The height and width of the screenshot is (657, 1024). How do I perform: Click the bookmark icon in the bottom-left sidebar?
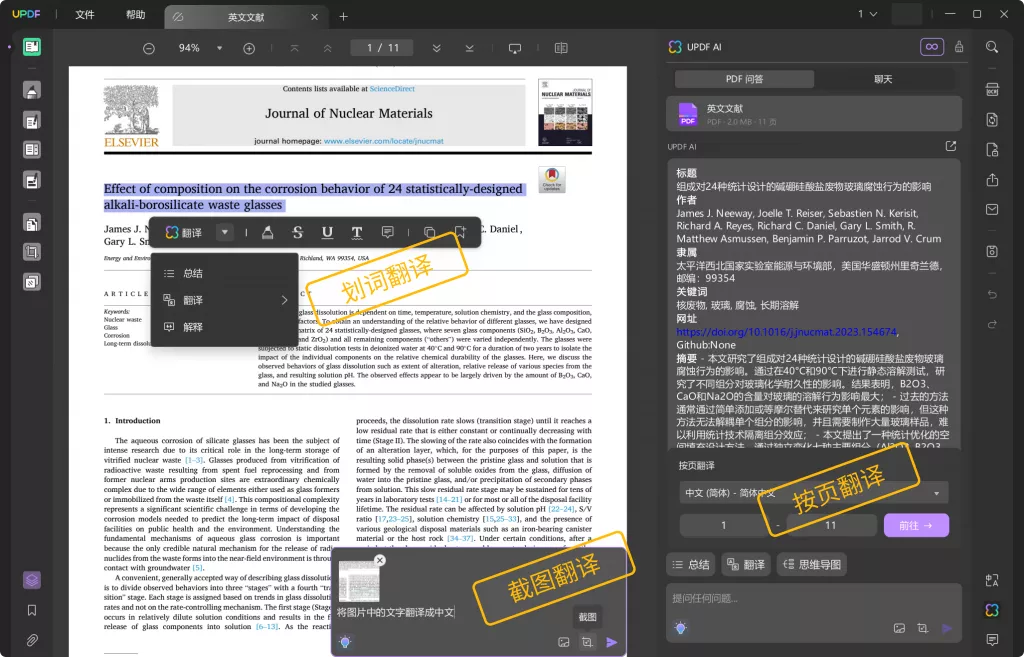(x=31, y=610)
